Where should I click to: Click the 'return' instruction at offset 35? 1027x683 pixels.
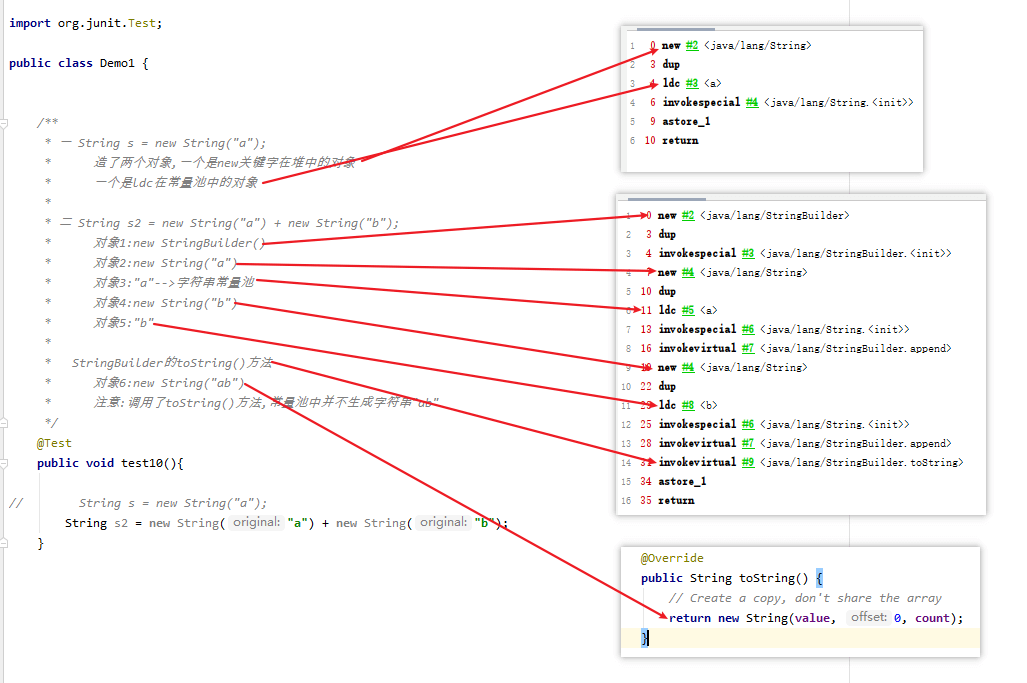(x=676, y=500)
